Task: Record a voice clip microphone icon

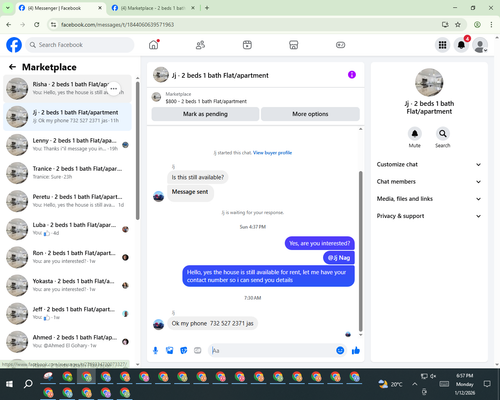Action: pyautogui.click(x=155, y=350)
